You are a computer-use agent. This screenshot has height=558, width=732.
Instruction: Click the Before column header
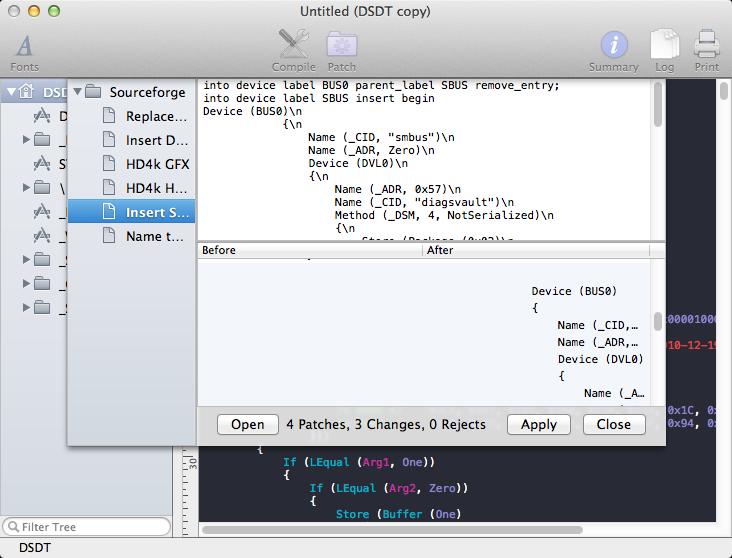point(310,250)
